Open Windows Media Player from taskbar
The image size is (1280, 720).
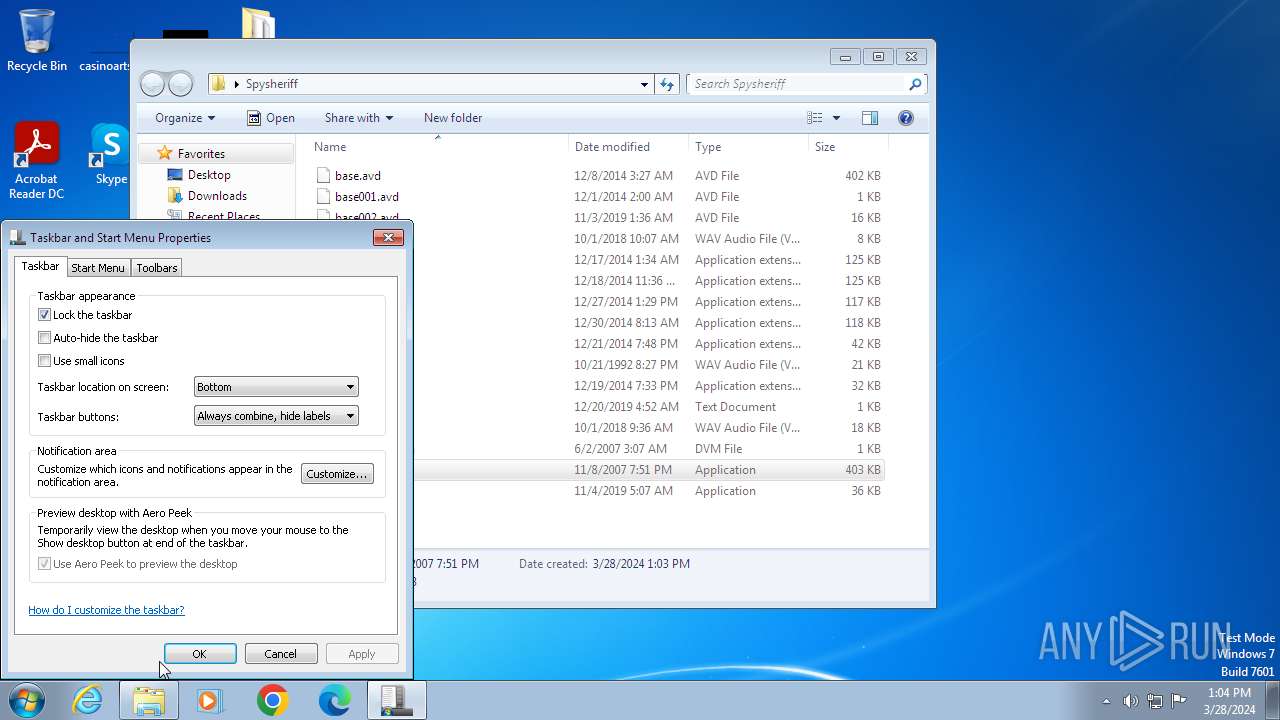click(x=210, y=700)
